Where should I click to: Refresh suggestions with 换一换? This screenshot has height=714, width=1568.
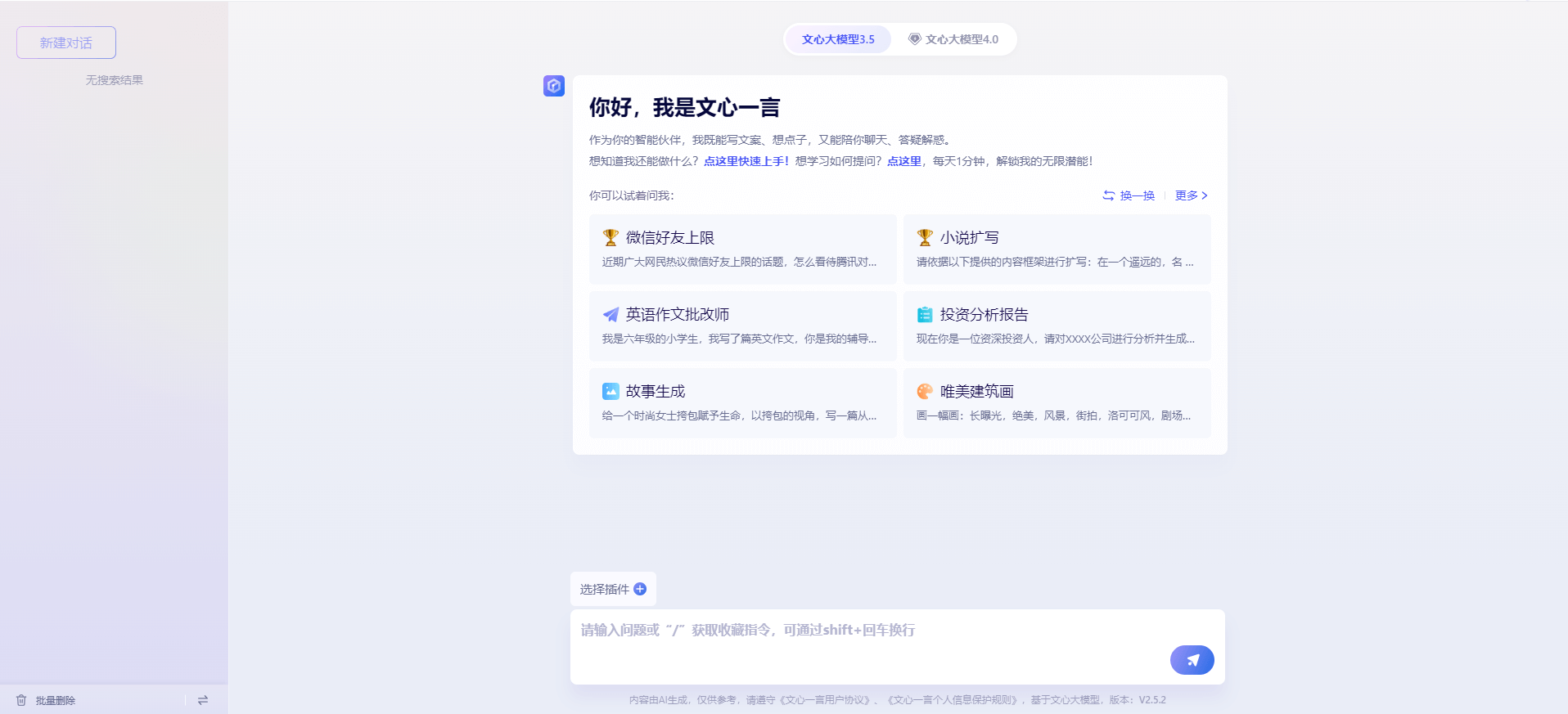[x=1129, y=195]
